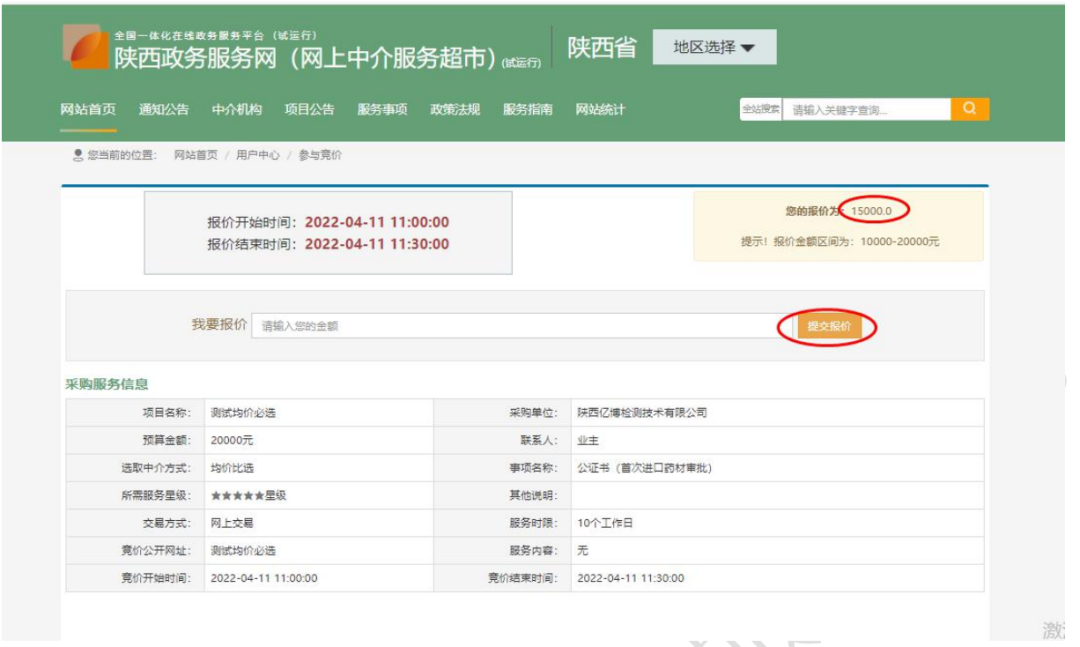Viewport: 1080px width, 647px height.
Task: Select 服务事项 in the navigation bar
Action: 382,109
